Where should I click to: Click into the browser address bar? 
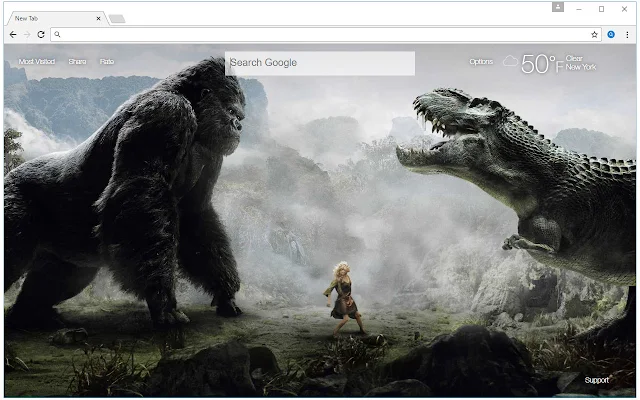point(324,35)
